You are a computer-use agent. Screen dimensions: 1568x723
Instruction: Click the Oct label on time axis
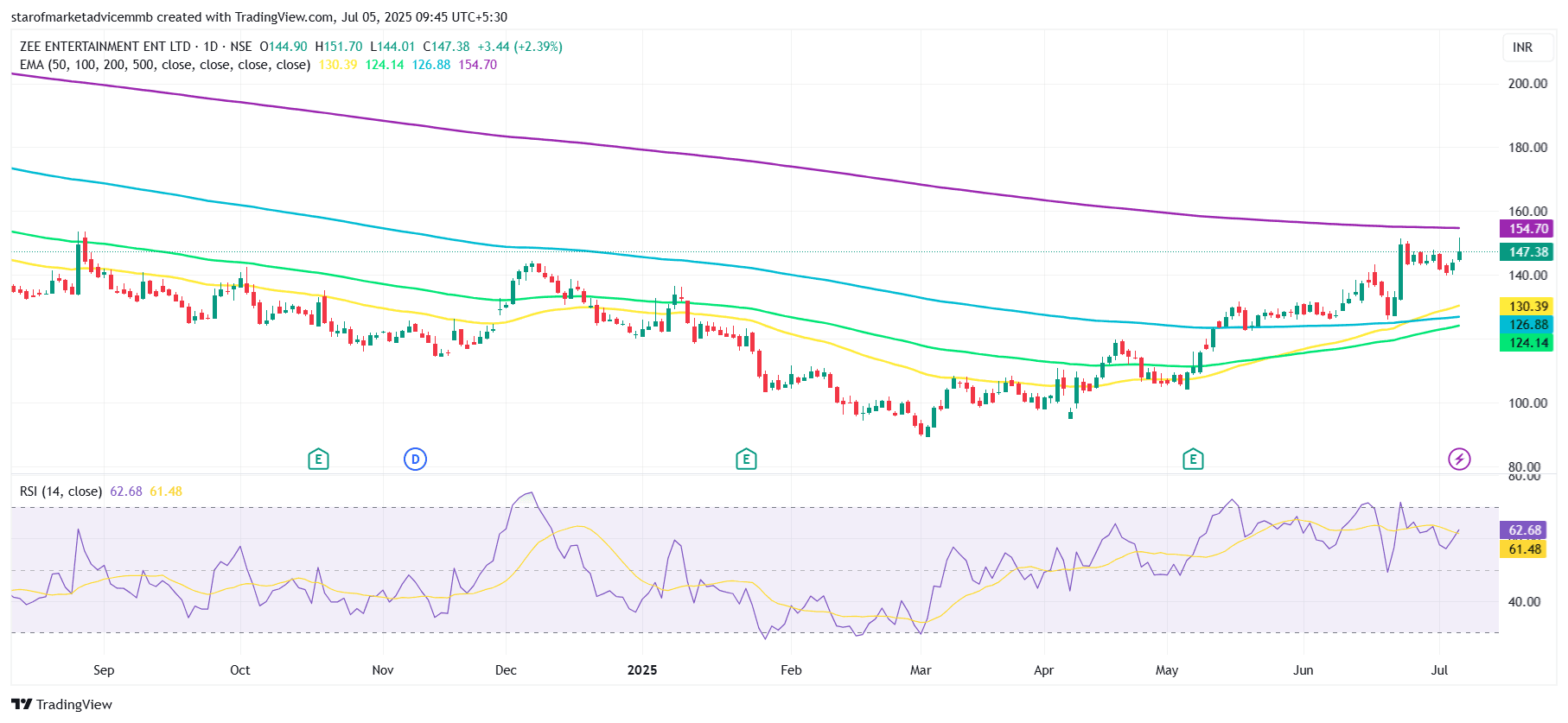(240, 670)
